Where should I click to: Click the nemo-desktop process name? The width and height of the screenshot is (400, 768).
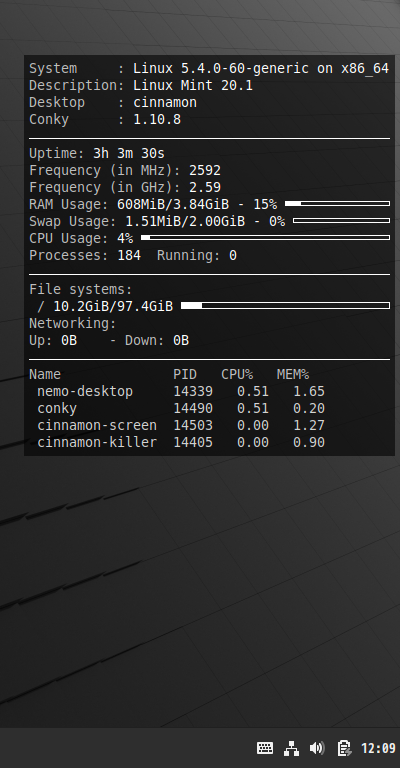click(85, 391)
